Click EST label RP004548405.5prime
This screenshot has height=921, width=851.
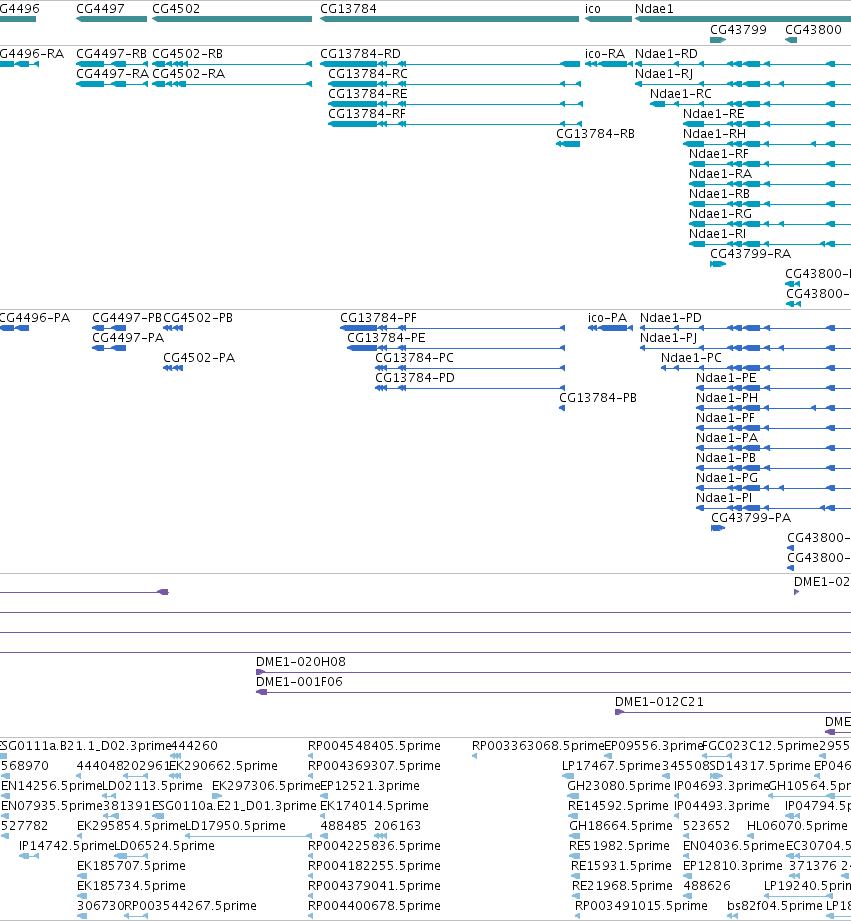pos(374,745)
